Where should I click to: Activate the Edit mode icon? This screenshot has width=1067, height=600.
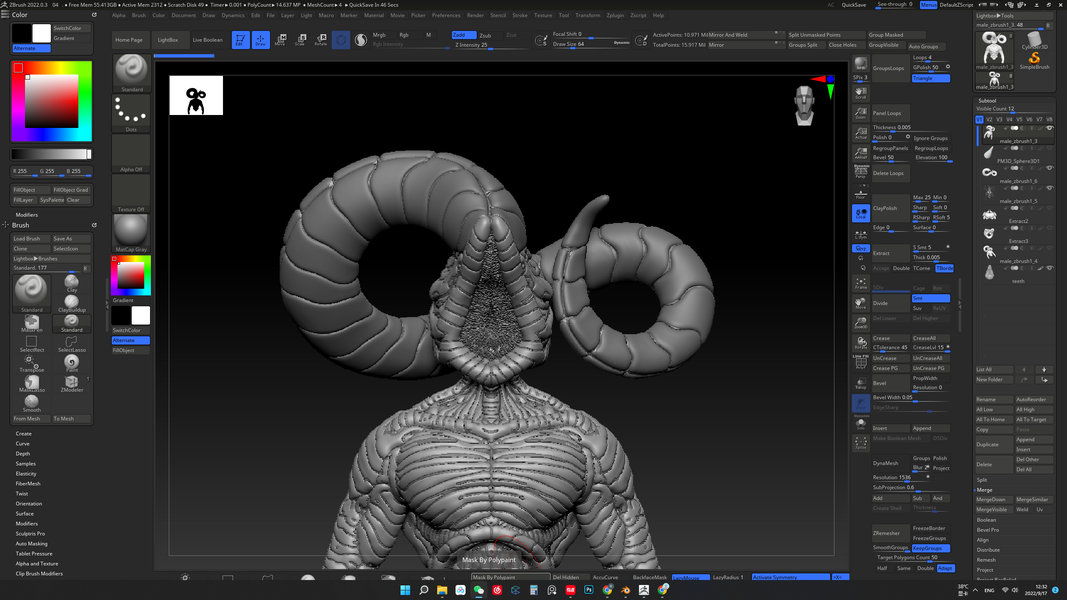point(240,40)
